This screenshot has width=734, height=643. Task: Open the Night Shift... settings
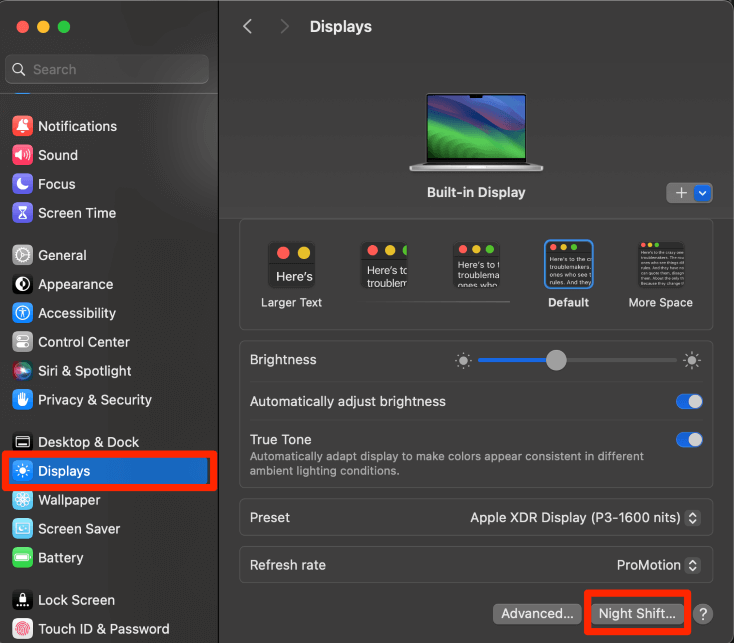coord(637,614)
